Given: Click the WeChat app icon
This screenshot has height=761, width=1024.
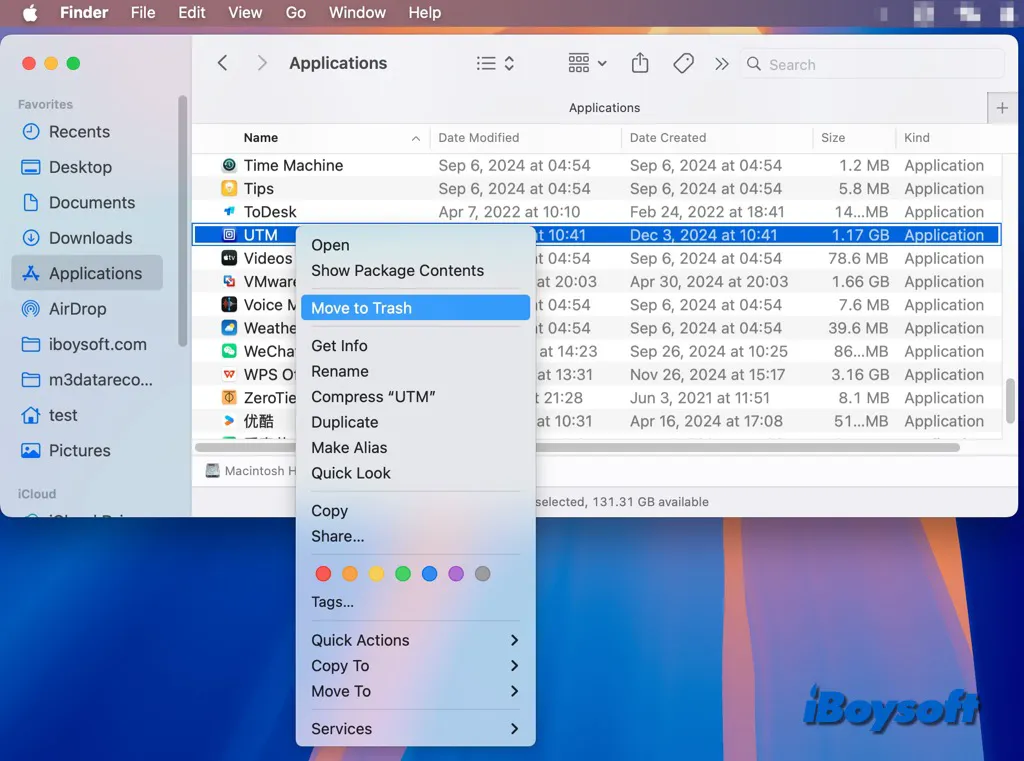Looking at the screenshot, I should (x=229, y=351).
